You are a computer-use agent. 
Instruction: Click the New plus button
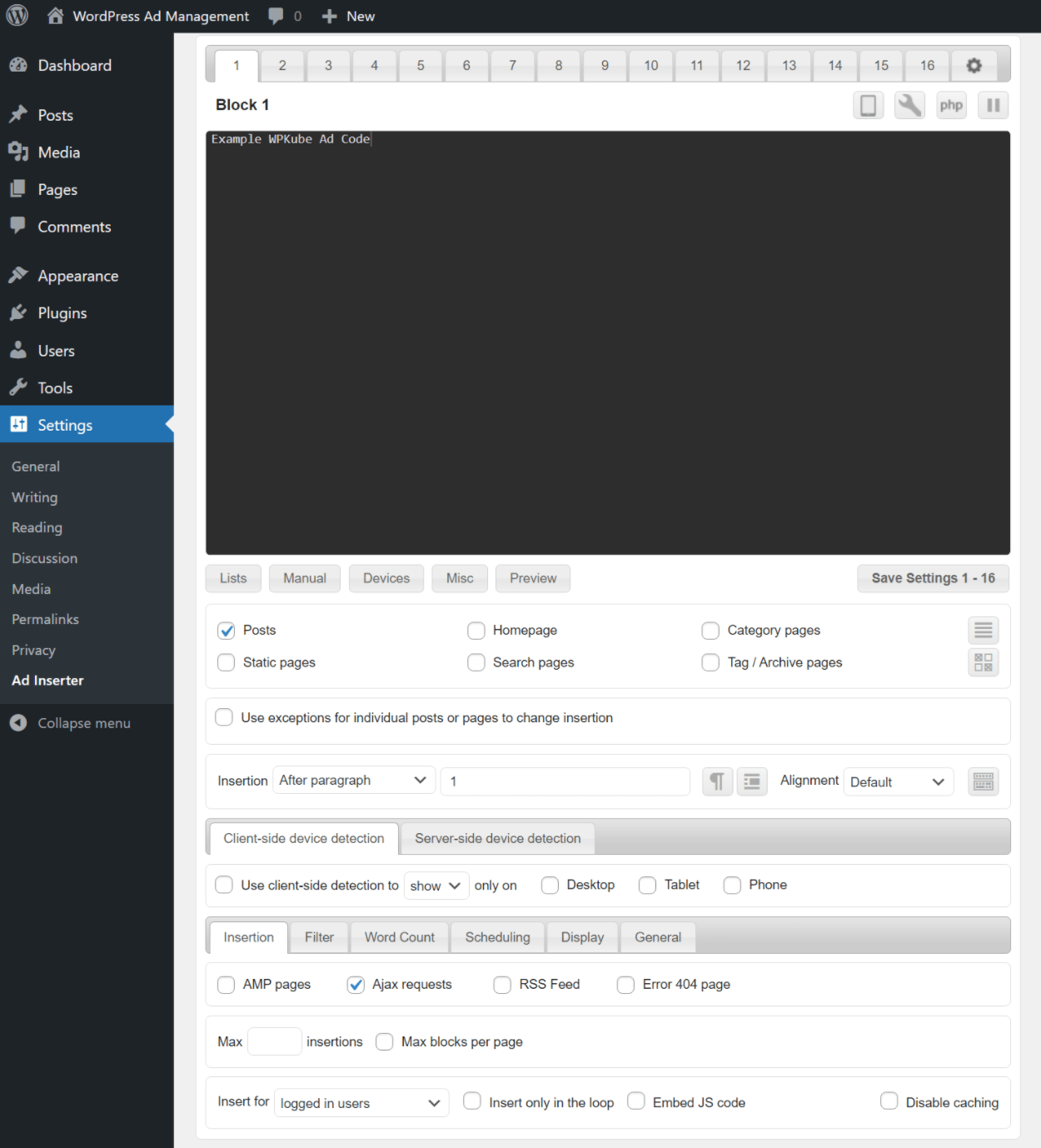[x=348, y=16]
